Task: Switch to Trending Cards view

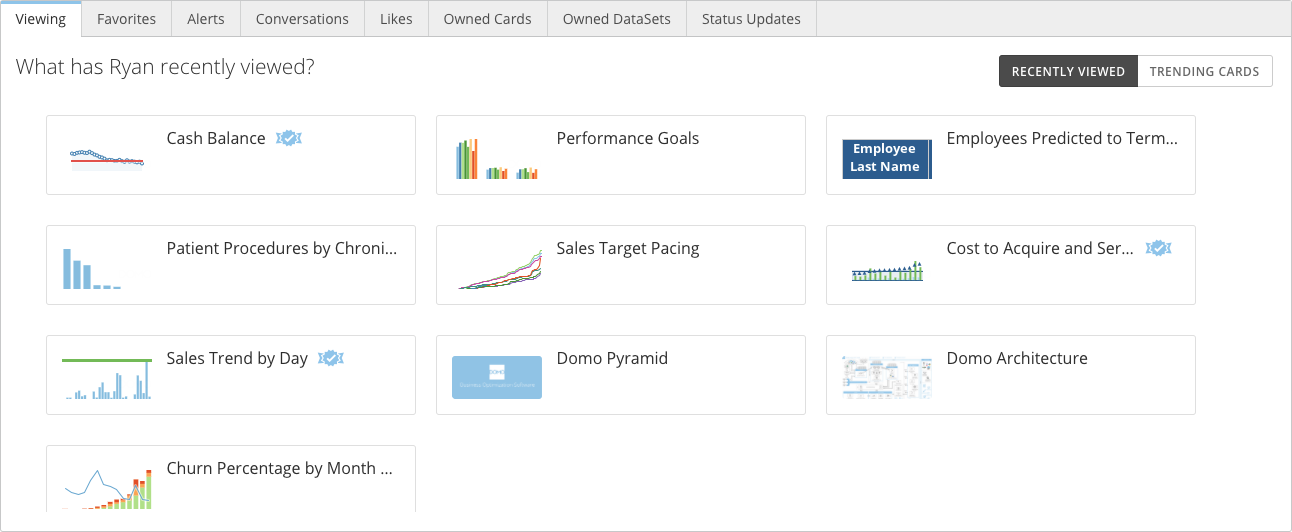Action: coord(1205,71)
